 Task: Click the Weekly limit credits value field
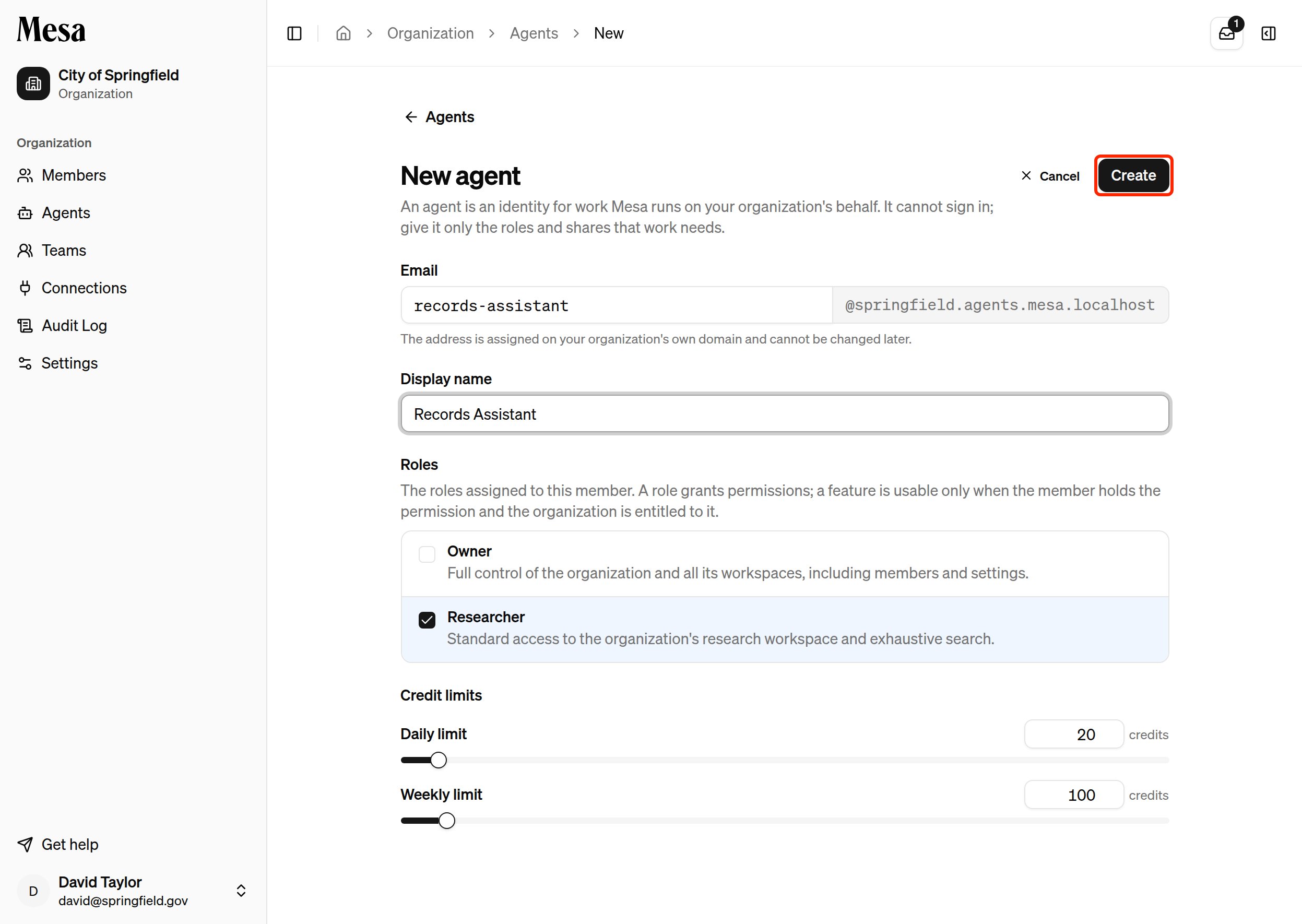[x=1074, y=795]
